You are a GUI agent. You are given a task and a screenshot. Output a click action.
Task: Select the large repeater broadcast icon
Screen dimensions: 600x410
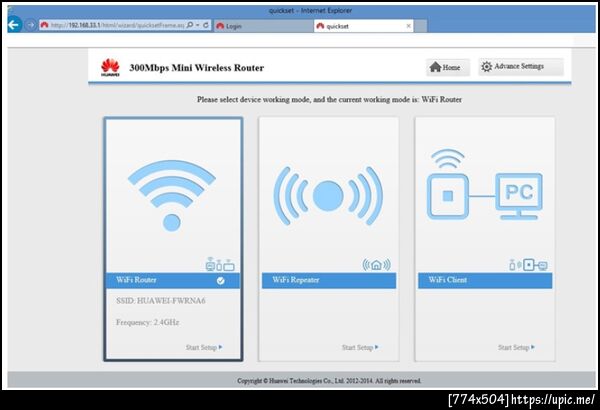click(328, 196)
